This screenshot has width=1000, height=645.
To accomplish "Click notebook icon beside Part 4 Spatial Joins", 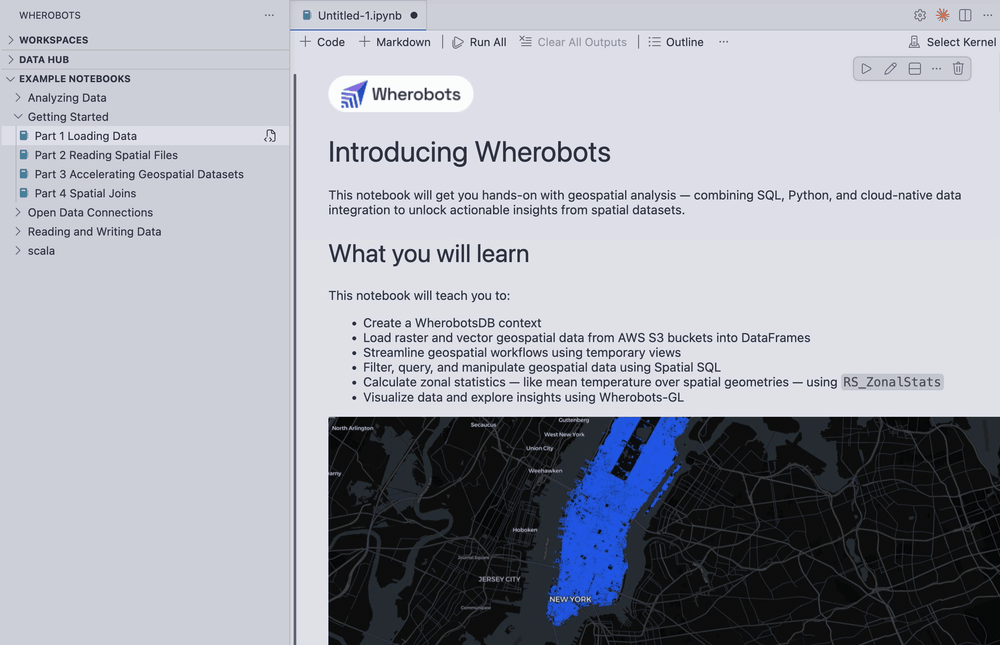I will [x=24, y=193].
